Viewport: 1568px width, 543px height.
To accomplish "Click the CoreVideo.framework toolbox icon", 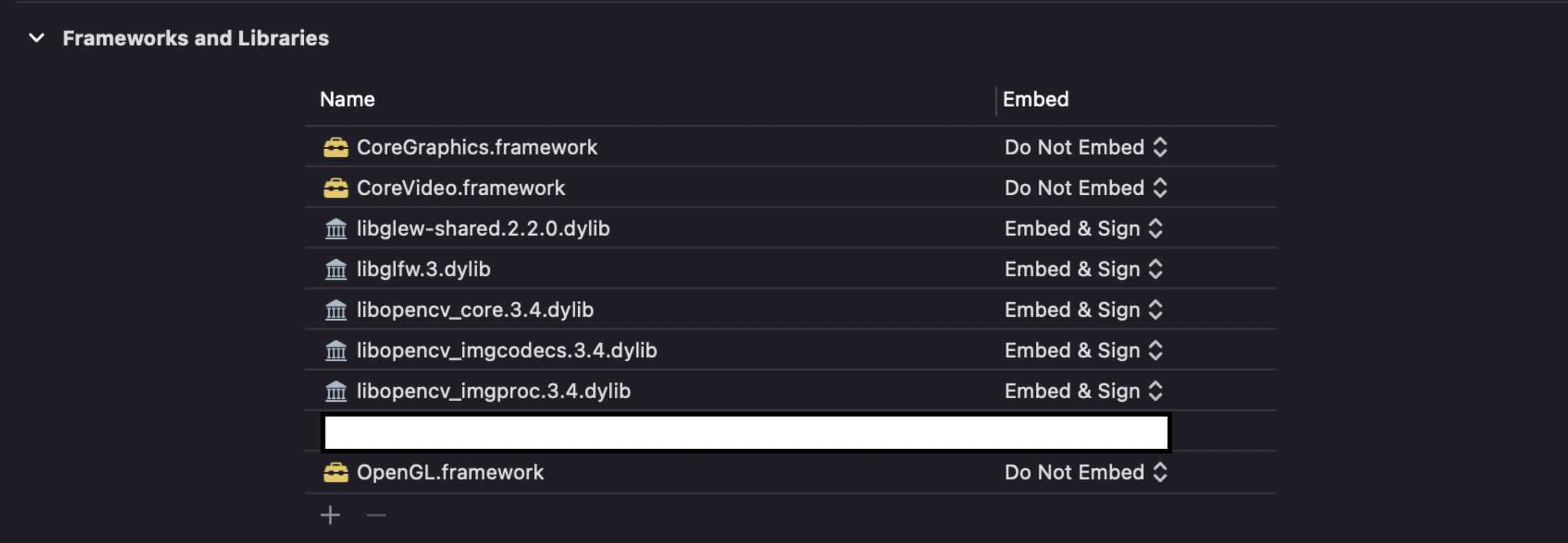I will pos(335,188).
